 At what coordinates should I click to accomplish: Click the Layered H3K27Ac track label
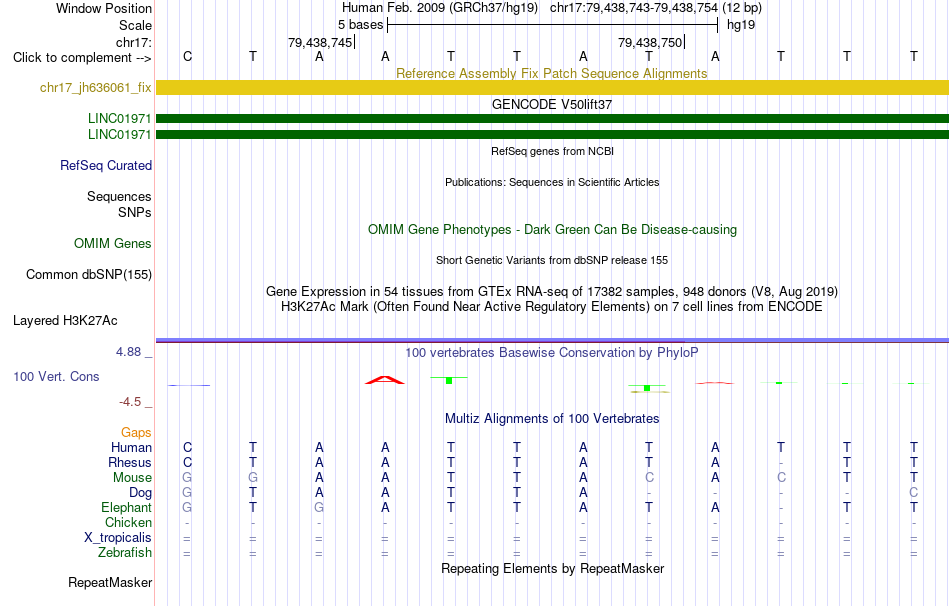pyautogui.click(x=65, y=321)
